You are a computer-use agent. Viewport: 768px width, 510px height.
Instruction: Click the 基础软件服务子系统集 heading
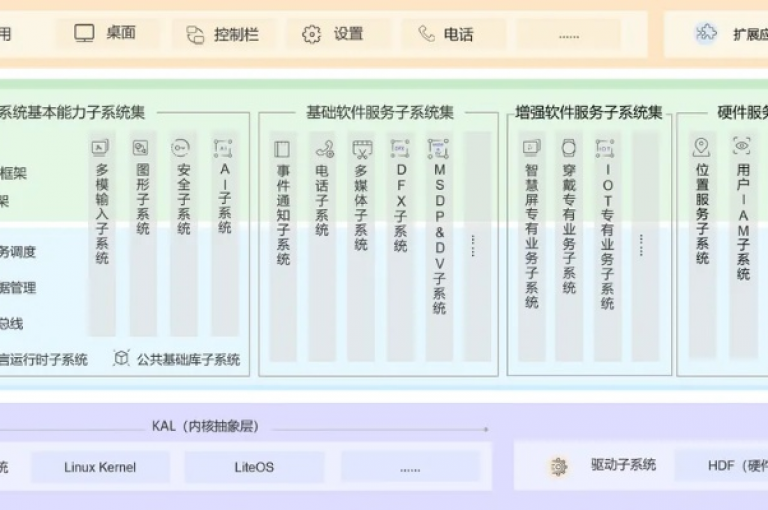pyautogui.click(x=380, y=112)
